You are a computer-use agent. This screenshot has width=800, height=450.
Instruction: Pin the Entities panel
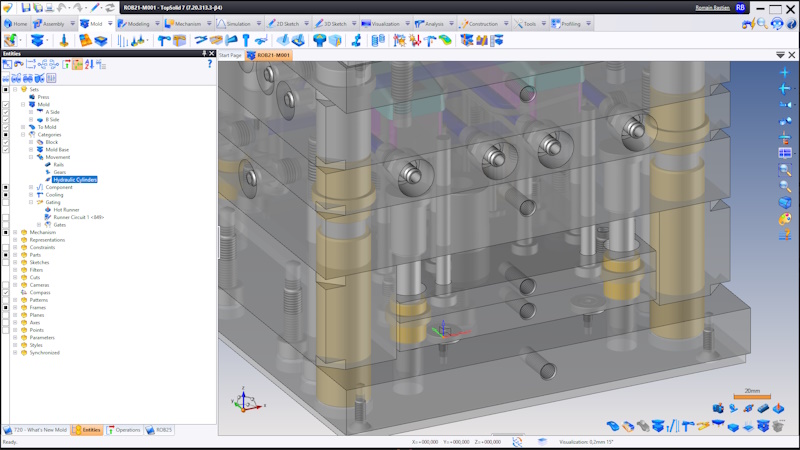[x=204, y=53]
